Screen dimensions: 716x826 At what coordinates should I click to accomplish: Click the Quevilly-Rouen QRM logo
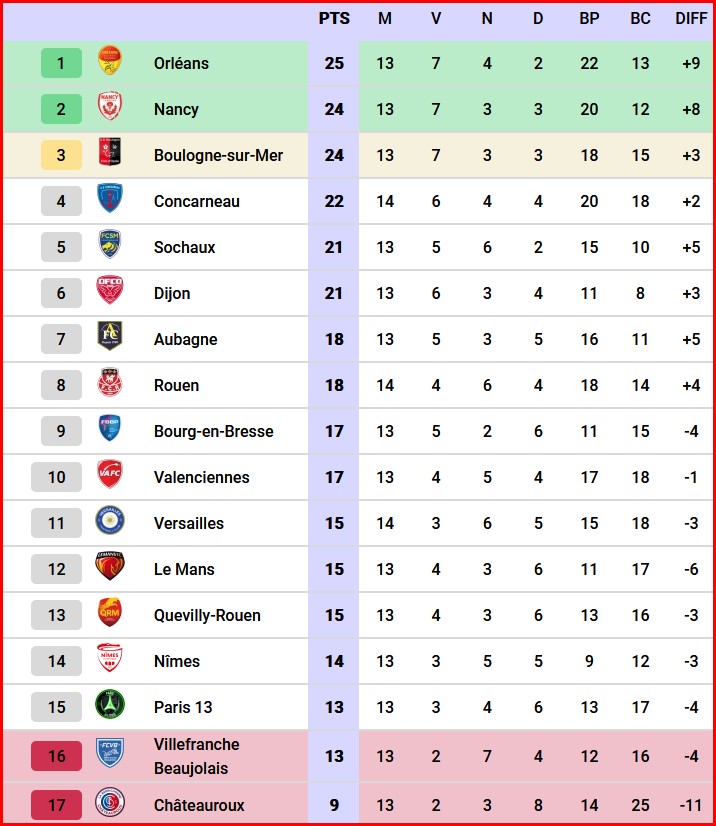coord(110,612)
